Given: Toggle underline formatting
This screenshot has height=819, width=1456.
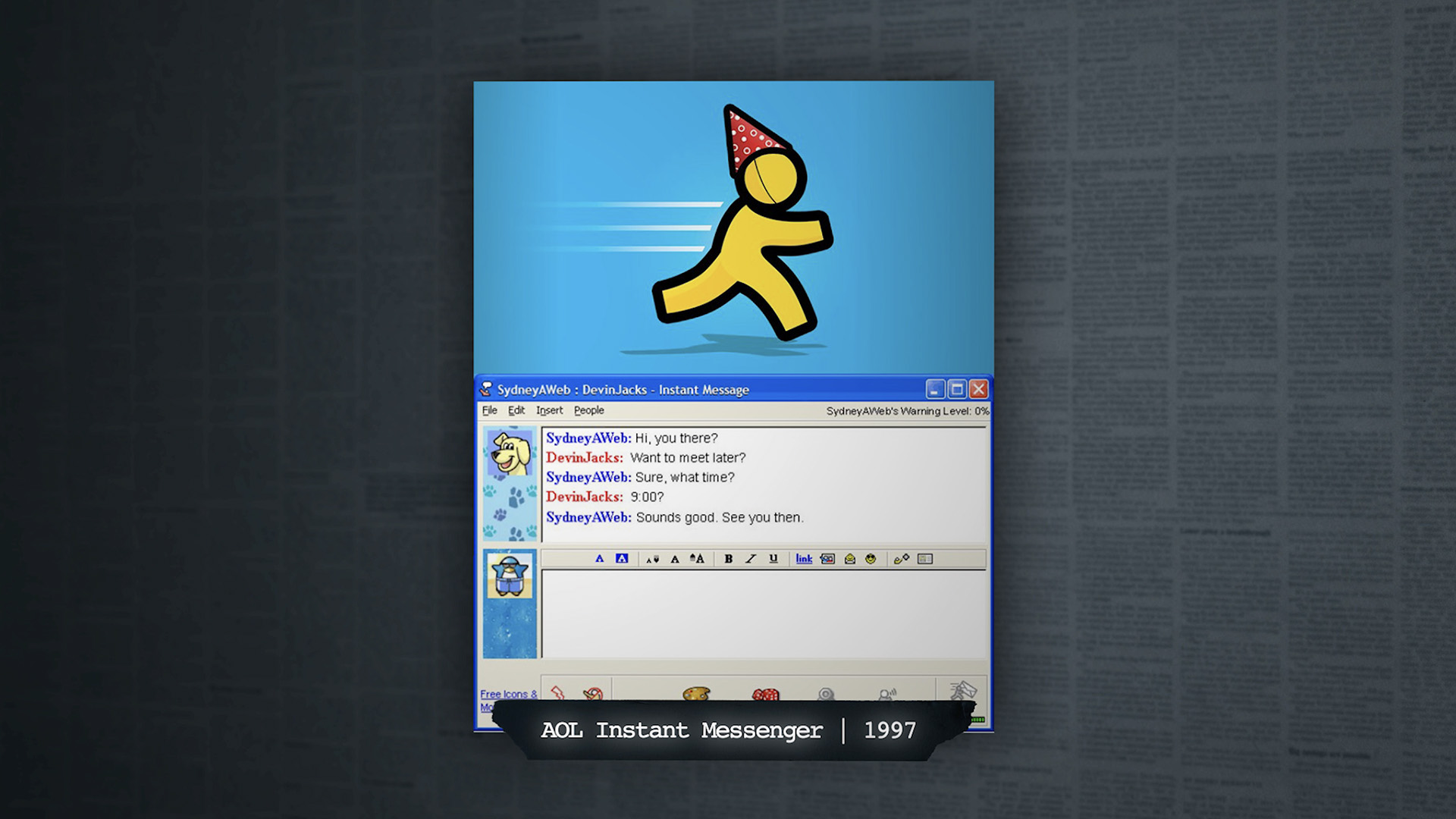Looking at the screenshot, I should click(x=773, y=559).
